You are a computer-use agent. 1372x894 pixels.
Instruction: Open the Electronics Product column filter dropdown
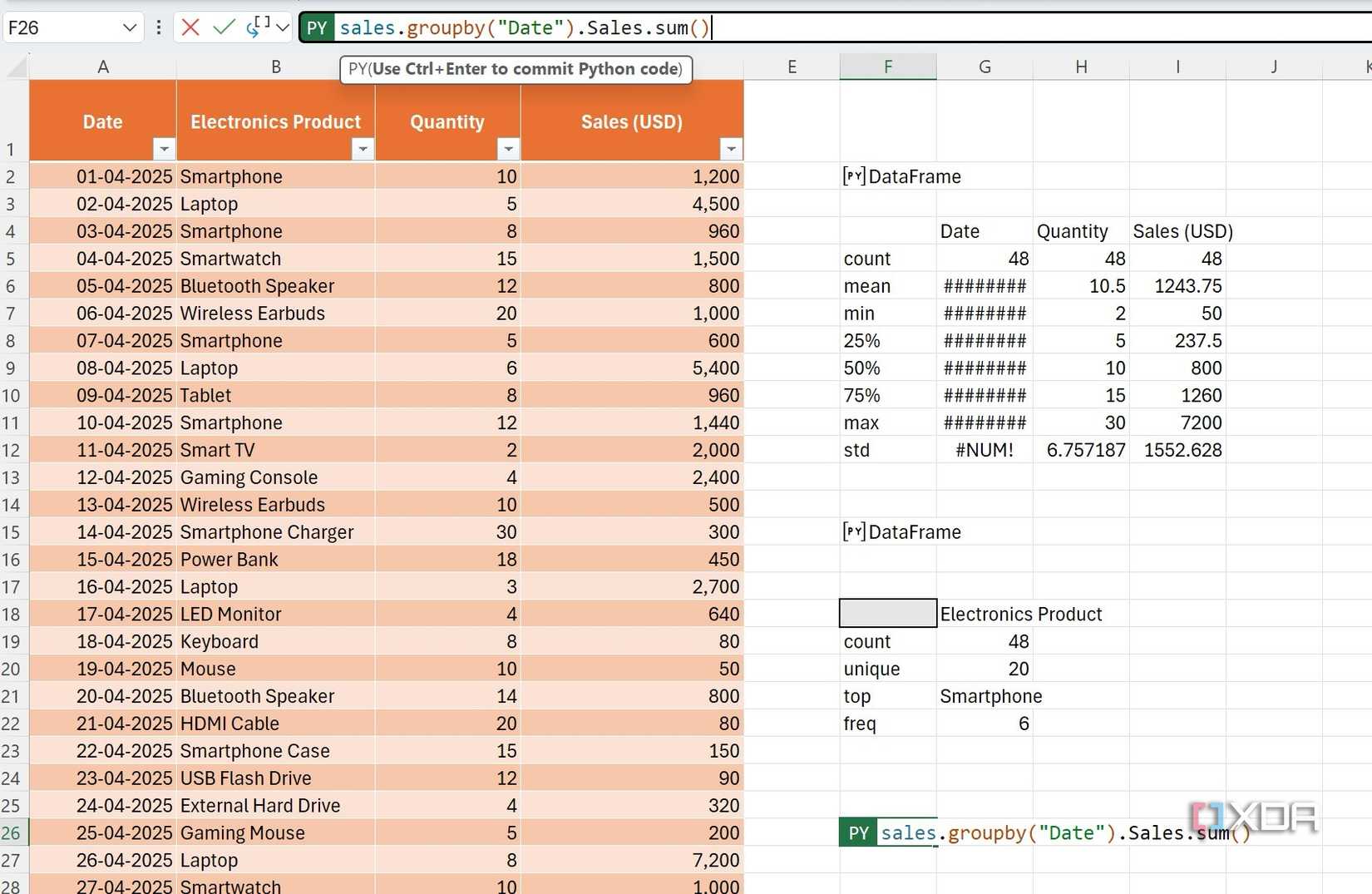click(x=363, y=150)
